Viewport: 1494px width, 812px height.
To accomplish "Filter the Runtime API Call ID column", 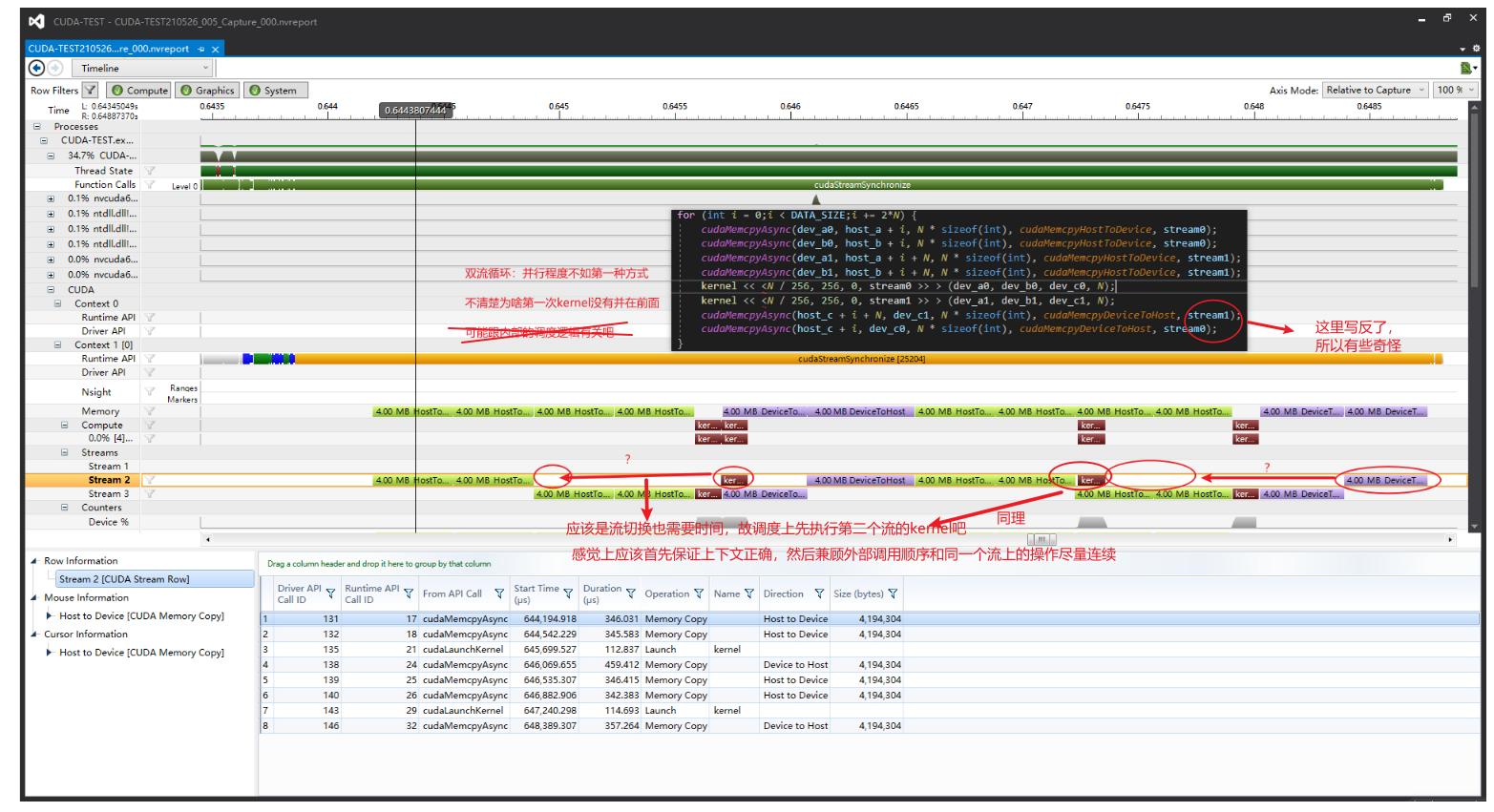I will 409,593.
